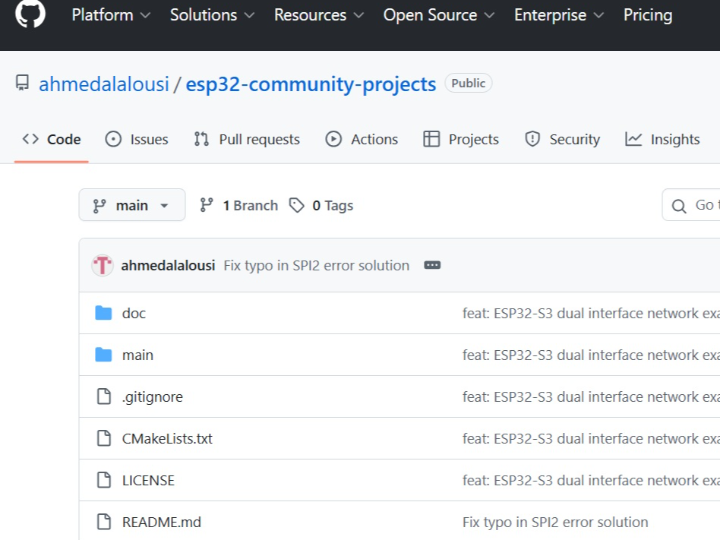View the 1 Branch link
The image size is (720, 540).
point(239,205)
